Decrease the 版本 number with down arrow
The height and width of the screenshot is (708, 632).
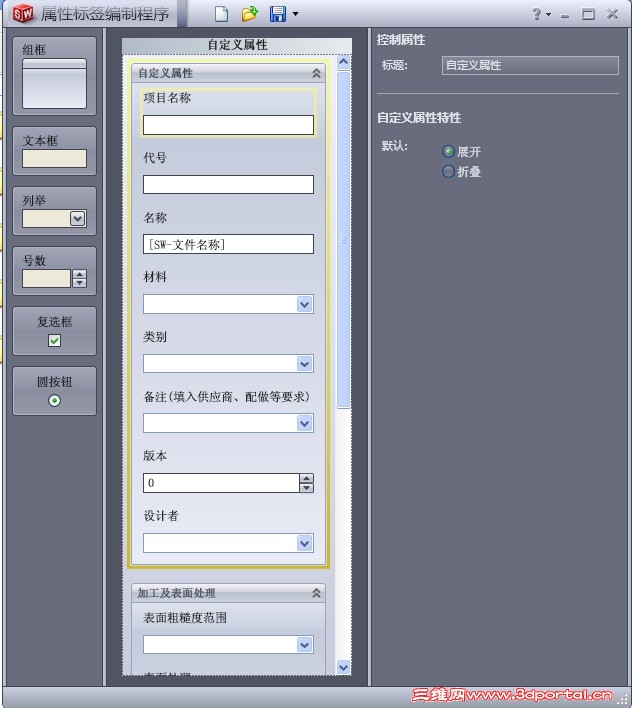307,488
